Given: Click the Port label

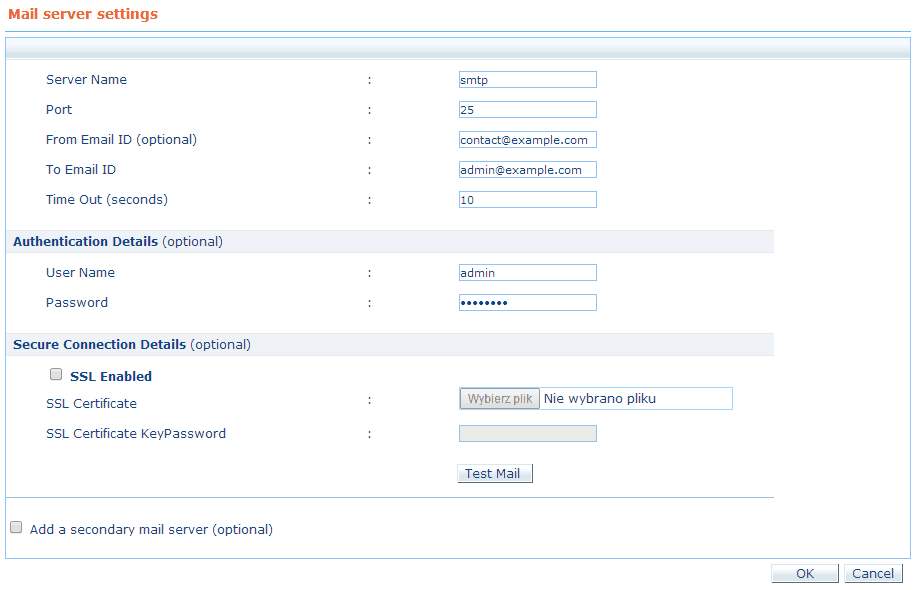Looking at the screenshot, I should coord(59,109).
